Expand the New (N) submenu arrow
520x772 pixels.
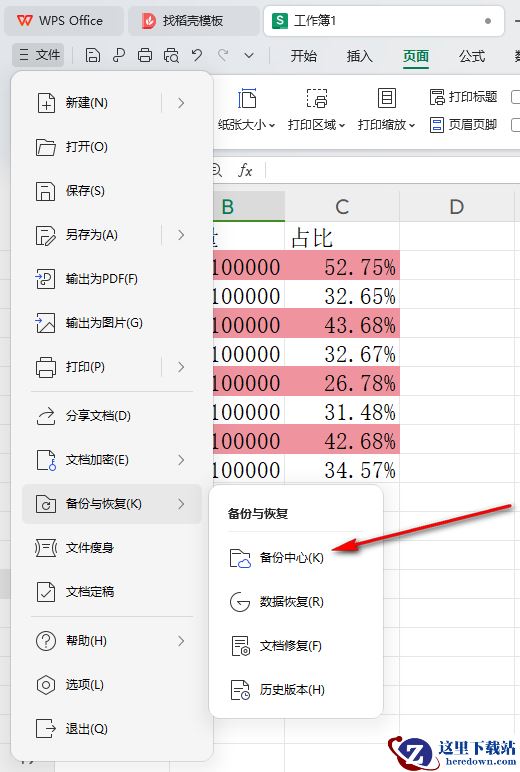[181, 103]
